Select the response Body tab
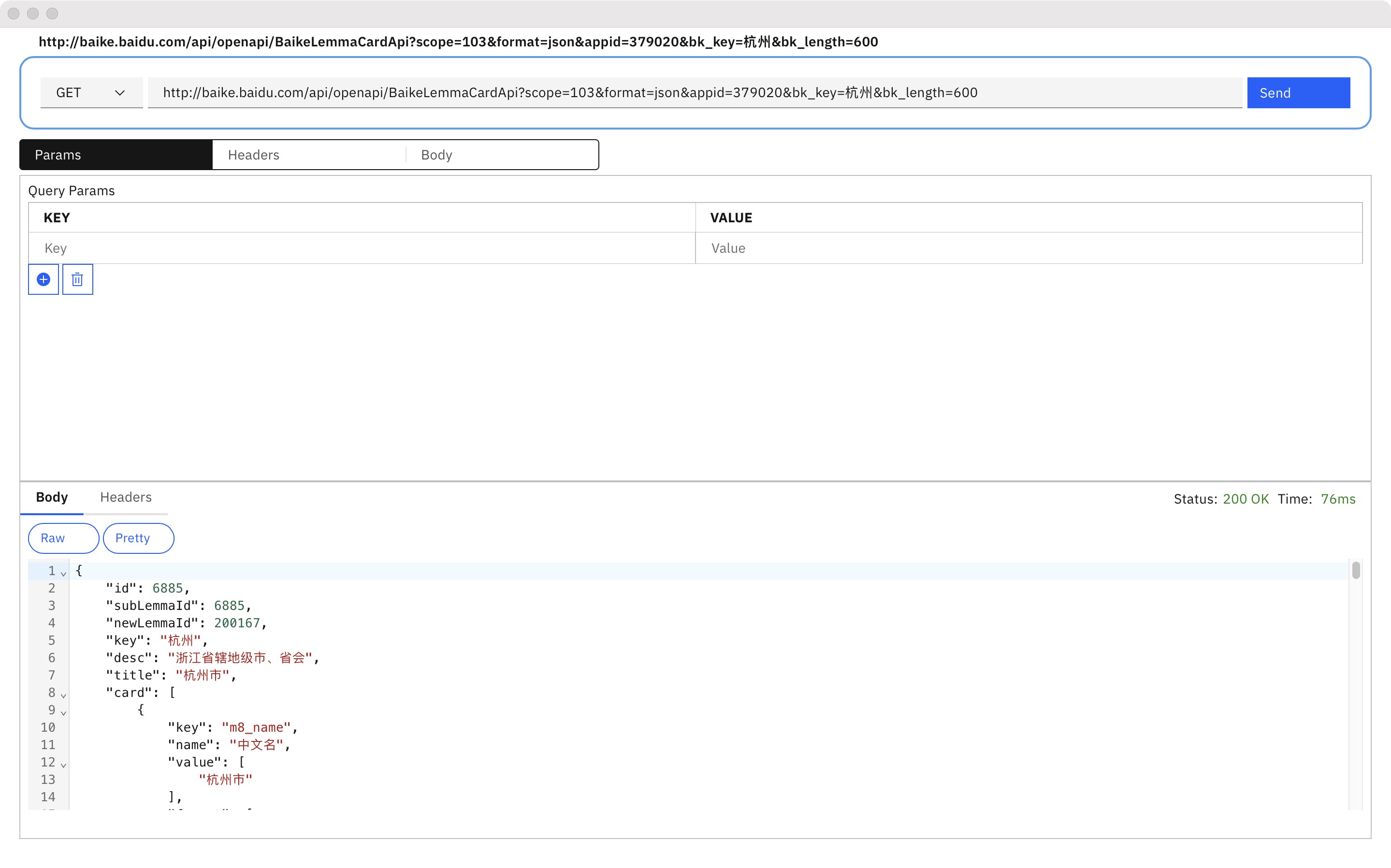 click(x=52, y=497)
